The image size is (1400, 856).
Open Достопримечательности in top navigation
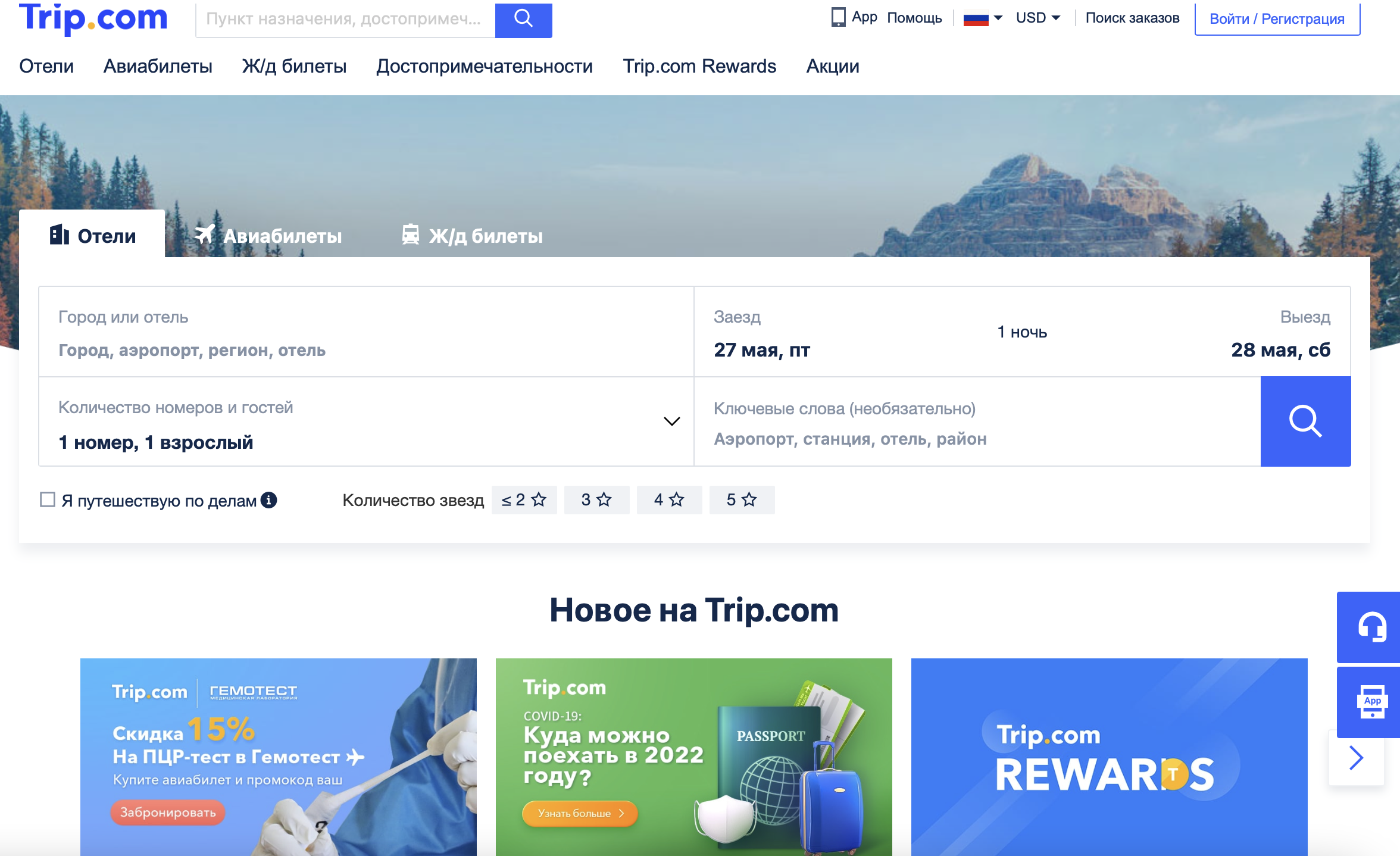(x=485, y=66)
